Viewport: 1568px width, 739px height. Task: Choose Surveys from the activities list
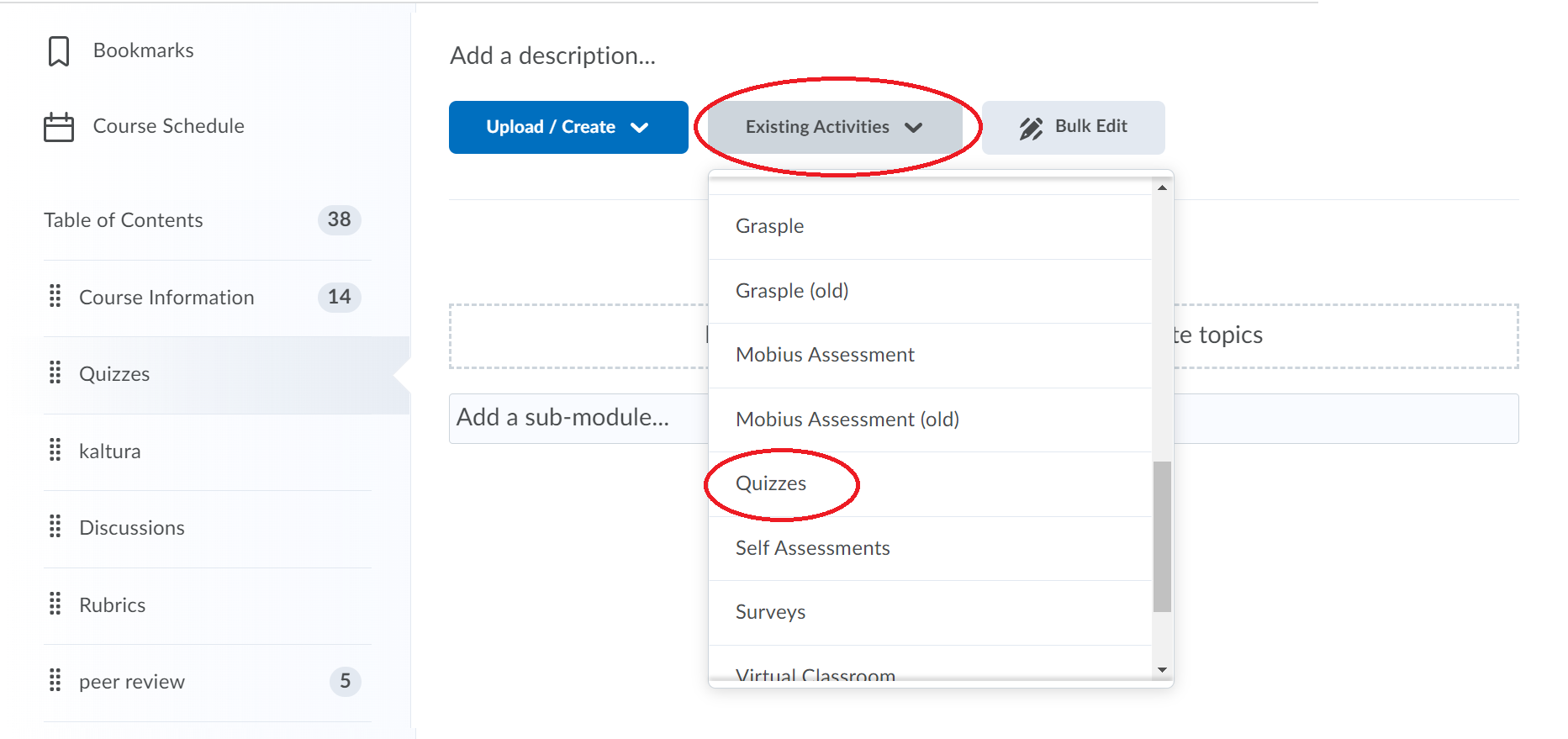tap(770, 612)
